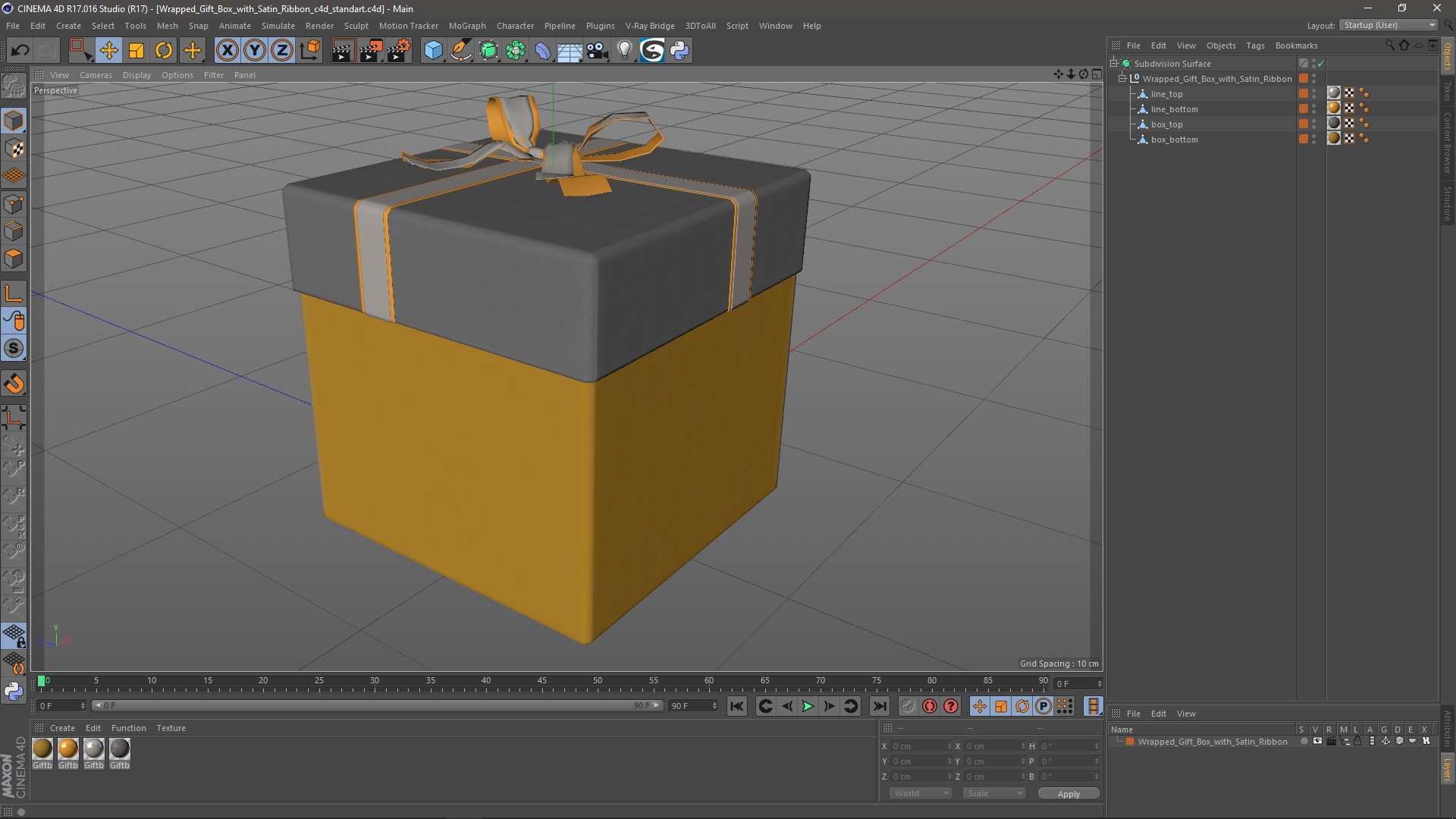The image size is (1456, 819).
Task: Collapse Wrapped_Gift_Box_with_Satin_Ribbon group
Action: [1122, 79]
